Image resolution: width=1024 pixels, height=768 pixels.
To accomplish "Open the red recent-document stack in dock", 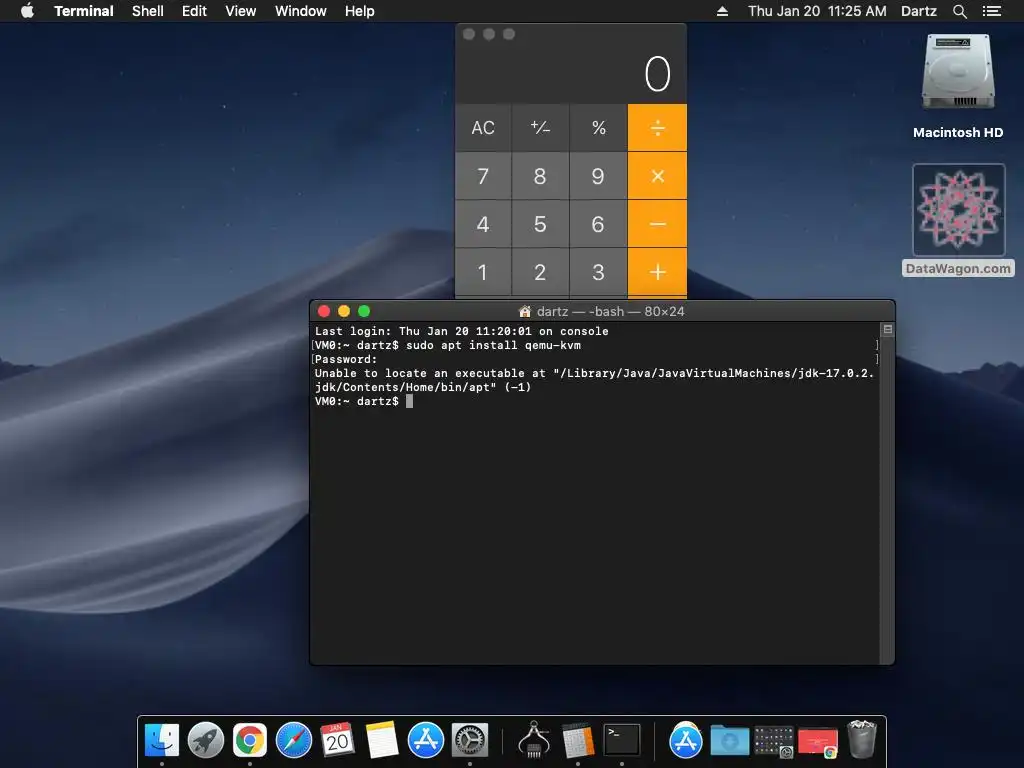I will coord(818,742).
